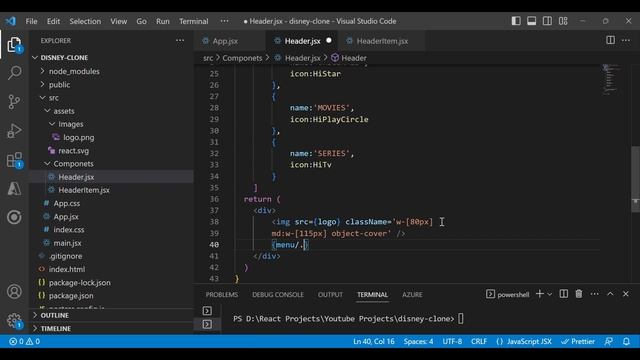640x360 pixels.
Task: Toggle the primary sidebar layout icon
Action: (516, 21)
